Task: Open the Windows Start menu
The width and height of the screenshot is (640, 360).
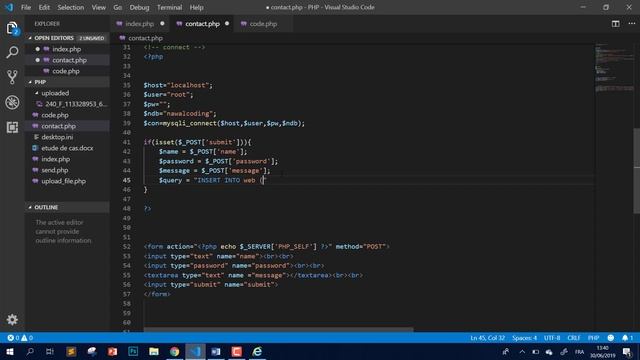Action: (x=9, y=351)
